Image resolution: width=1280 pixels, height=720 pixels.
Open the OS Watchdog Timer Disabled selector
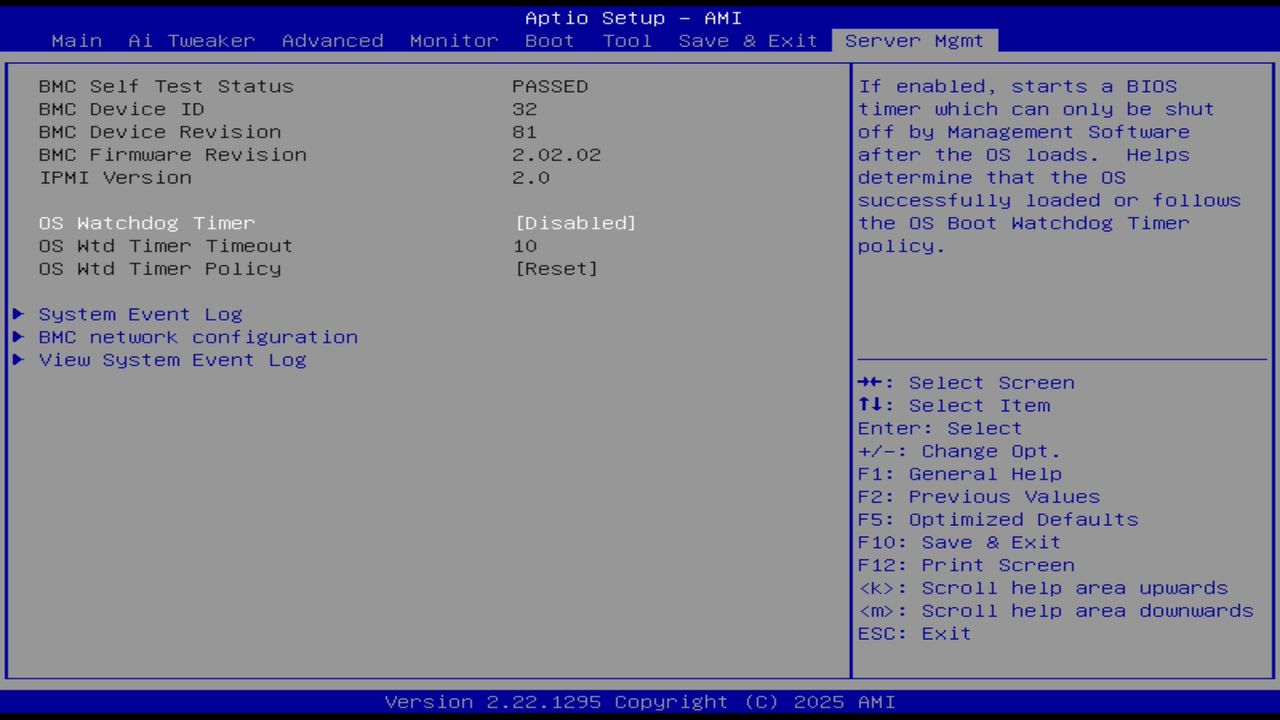click(x=576, y=222)
